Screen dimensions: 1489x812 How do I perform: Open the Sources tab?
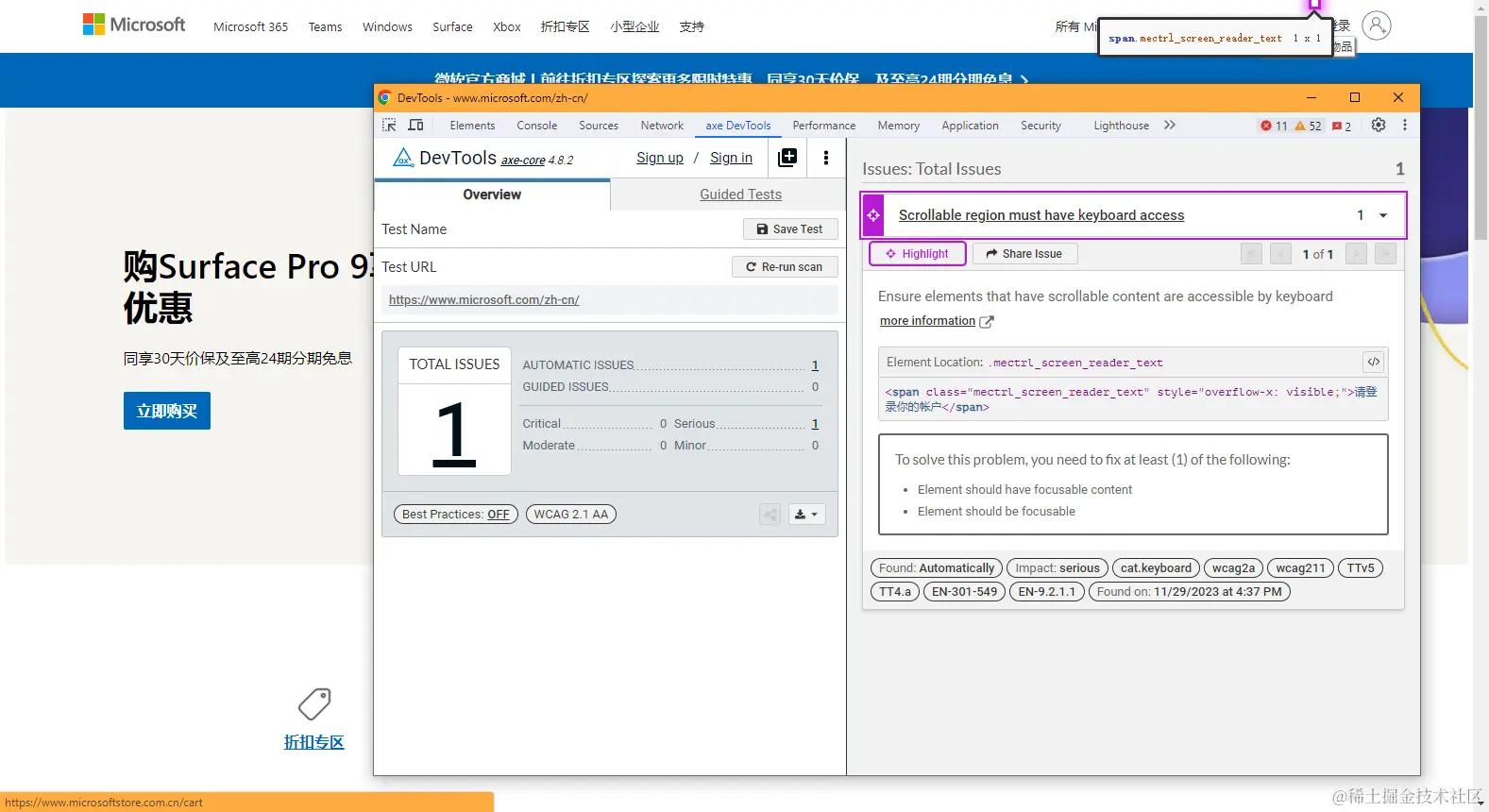click(599, 126)
